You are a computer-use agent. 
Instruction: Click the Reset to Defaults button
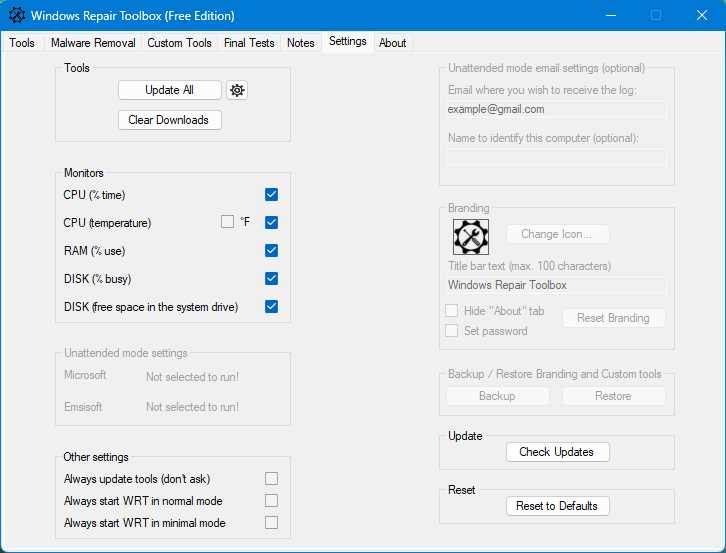pyautogui.click(x=557, y=506)
